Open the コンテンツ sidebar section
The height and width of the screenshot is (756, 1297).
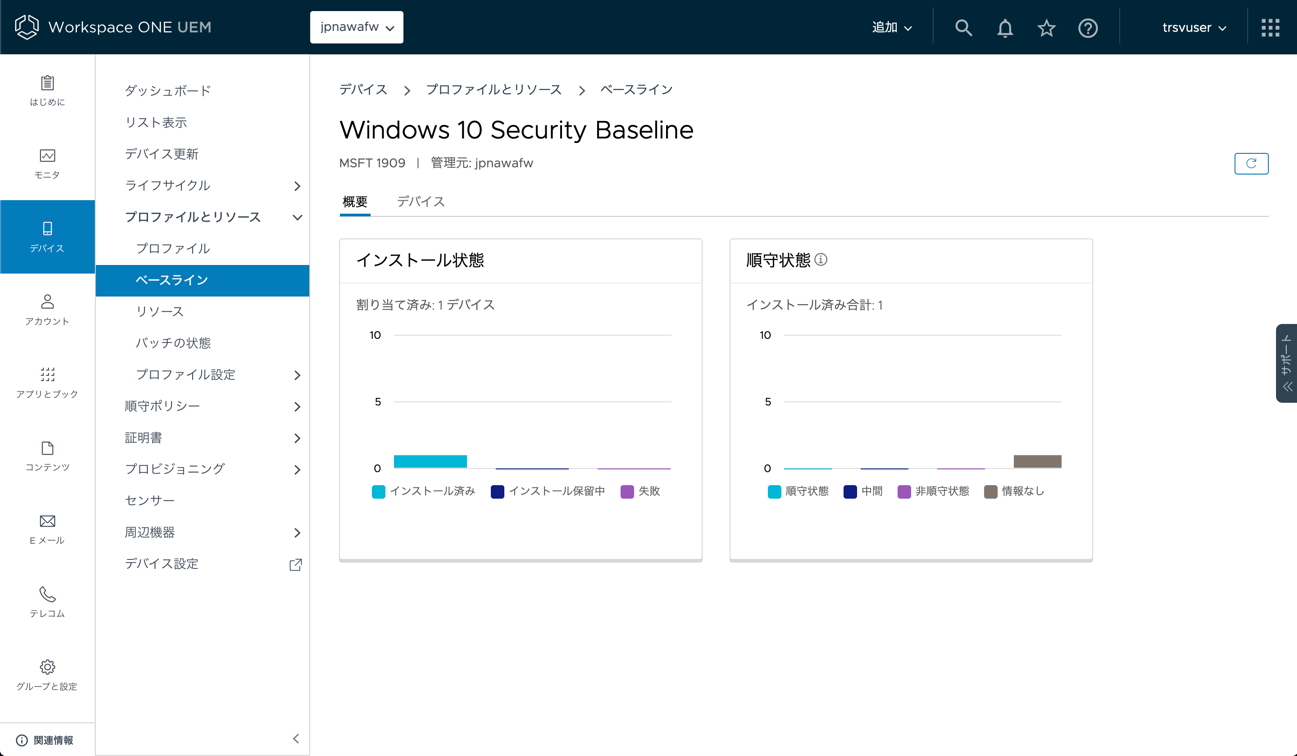pyautogui.click(x=47, y=456)
